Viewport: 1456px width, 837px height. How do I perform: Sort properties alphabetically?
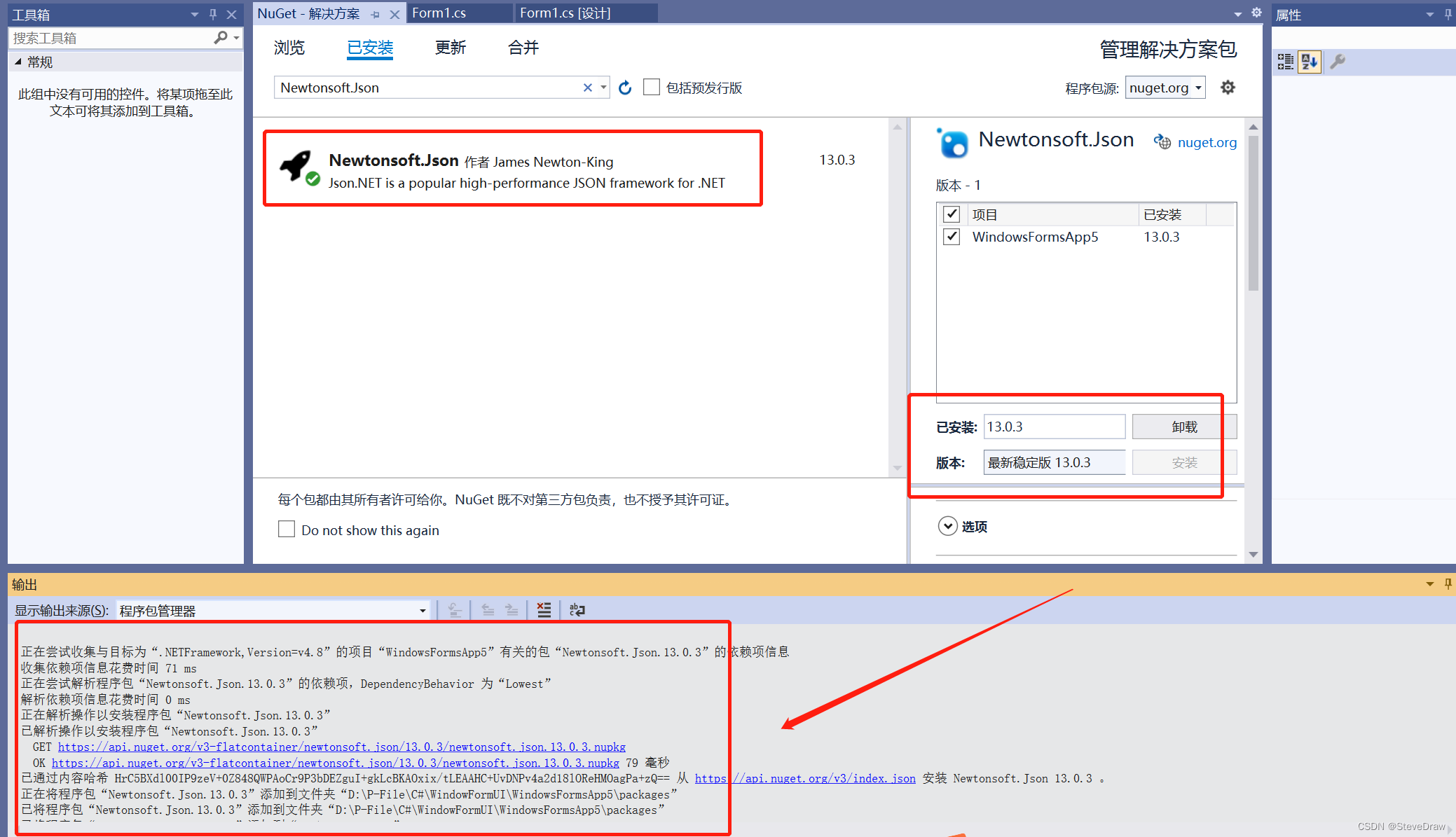coord(1309,62)
